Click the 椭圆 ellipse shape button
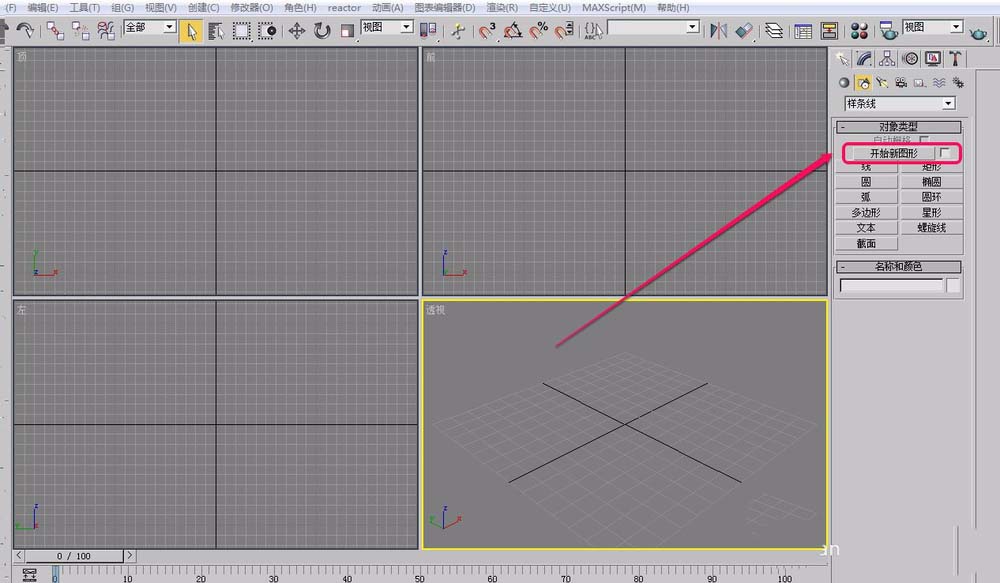Image resolution: width=1000 pixels, height=583 pixels. (931, 182)
